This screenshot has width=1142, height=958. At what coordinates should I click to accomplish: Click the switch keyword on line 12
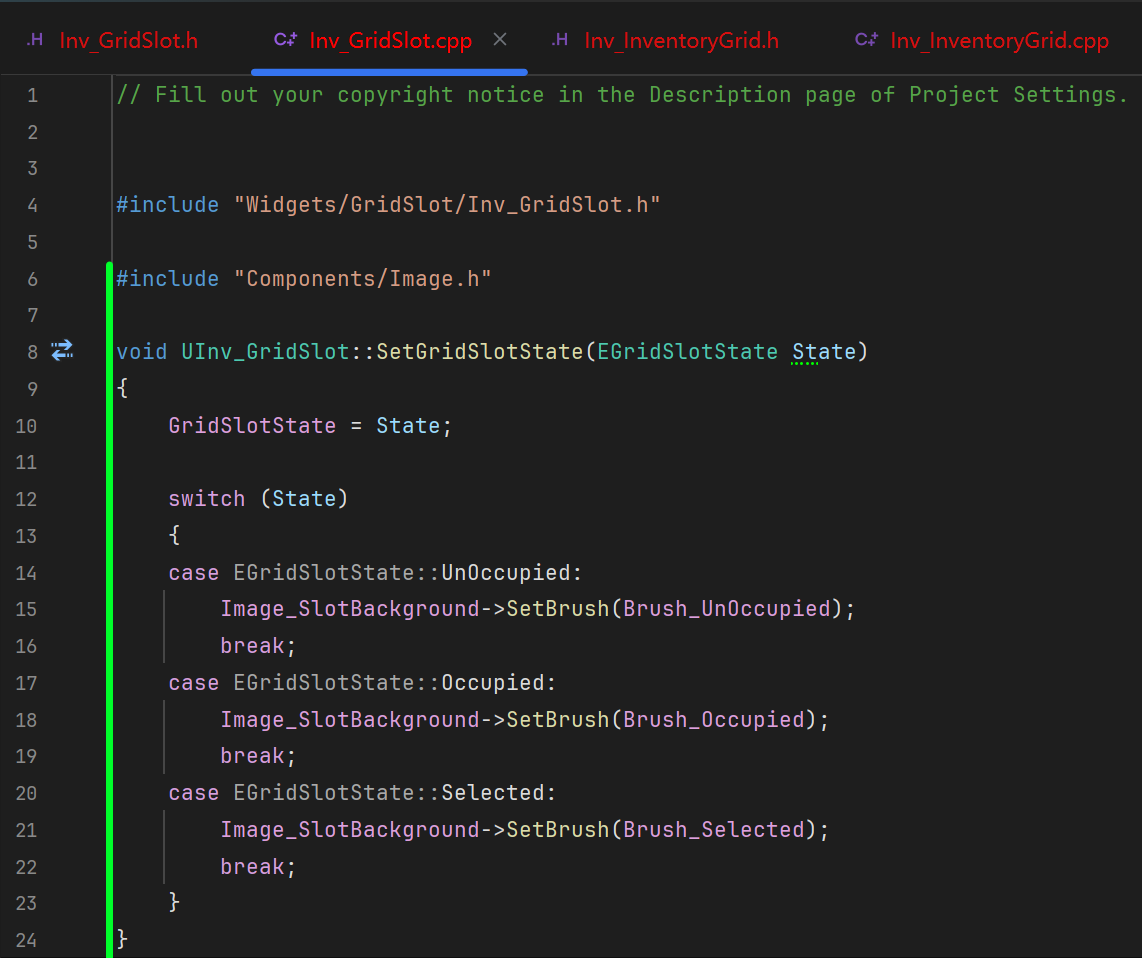207,498
